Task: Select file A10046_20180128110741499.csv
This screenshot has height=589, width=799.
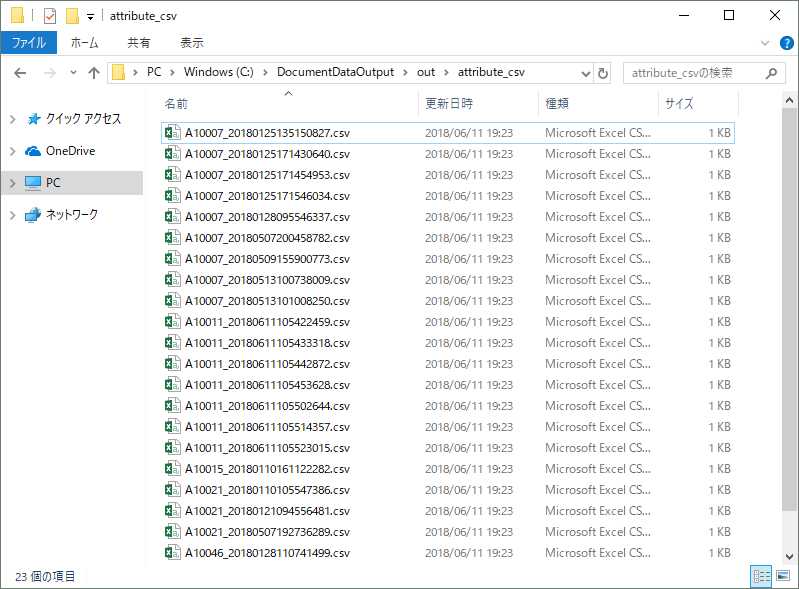Action: coord(267,553)
